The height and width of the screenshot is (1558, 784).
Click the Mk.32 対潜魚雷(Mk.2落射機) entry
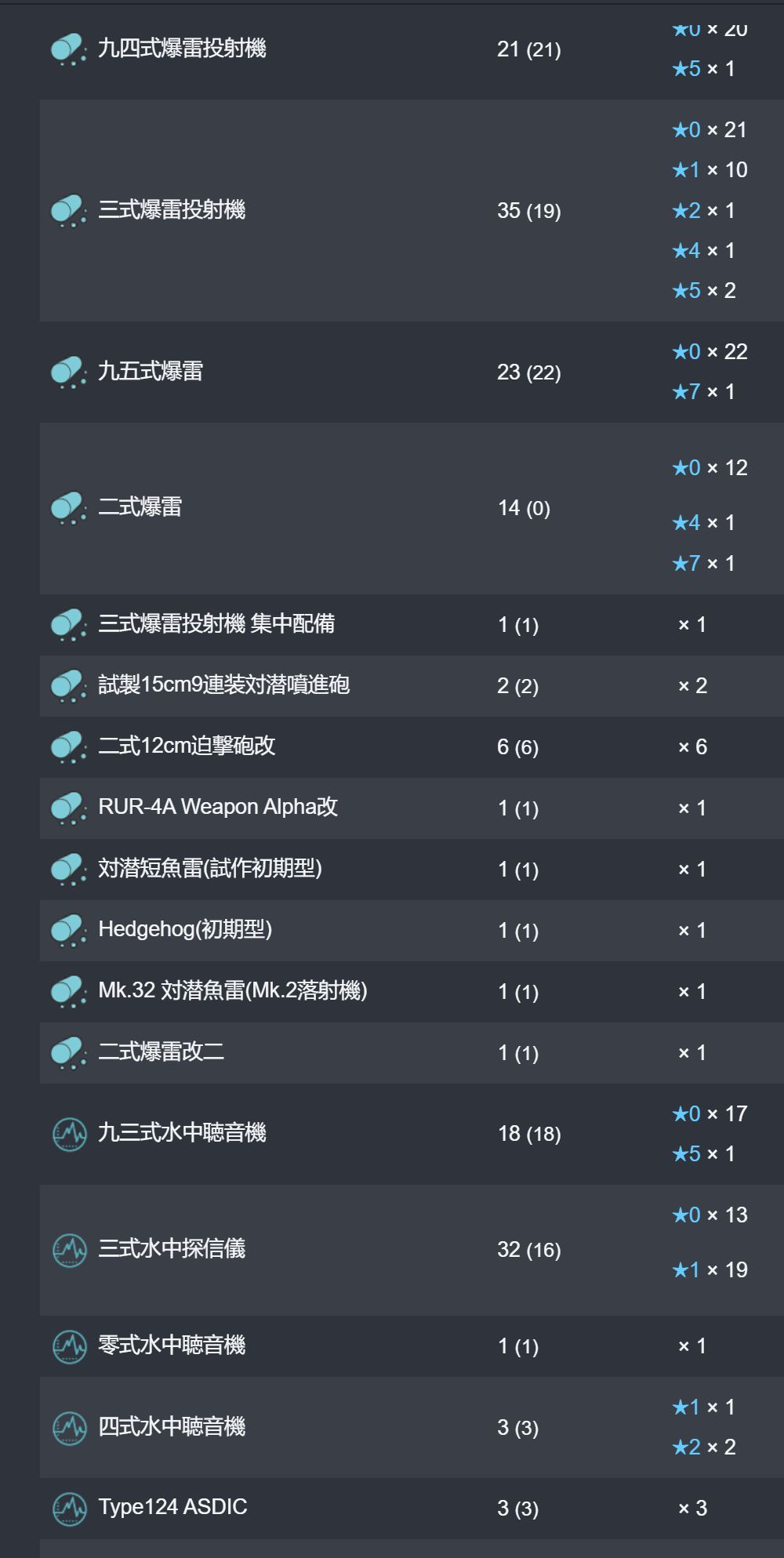point(233,991)
